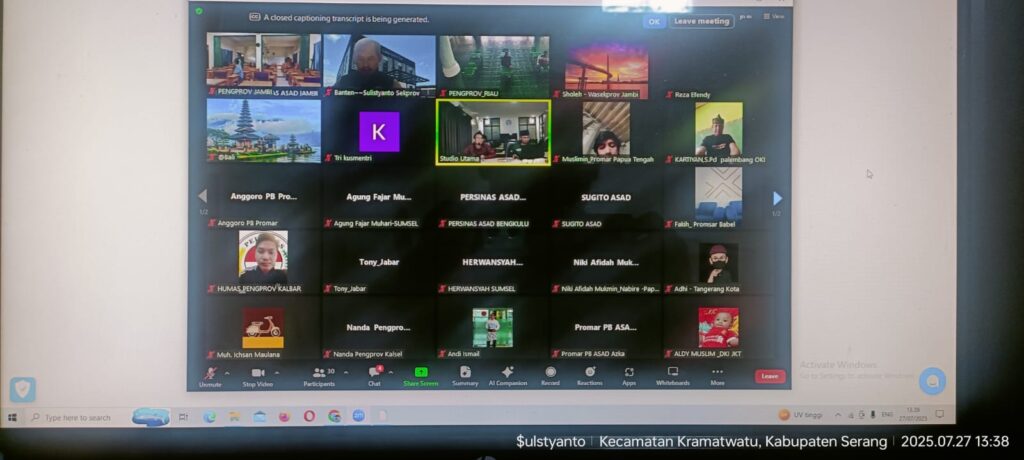Expand video options arrow beside Stop Video
This screenshot has height=460, width=1024.
click(x=278, y=372)
